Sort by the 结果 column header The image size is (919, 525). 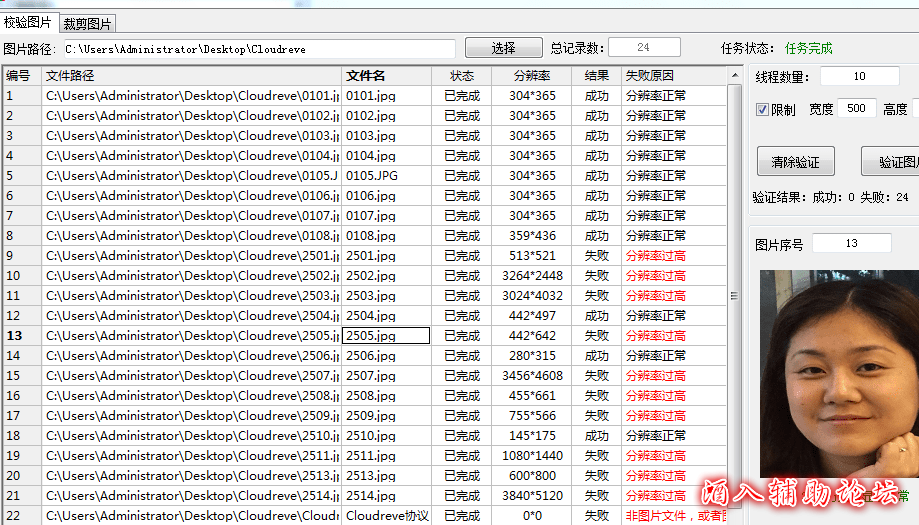(x=597, y=76)
